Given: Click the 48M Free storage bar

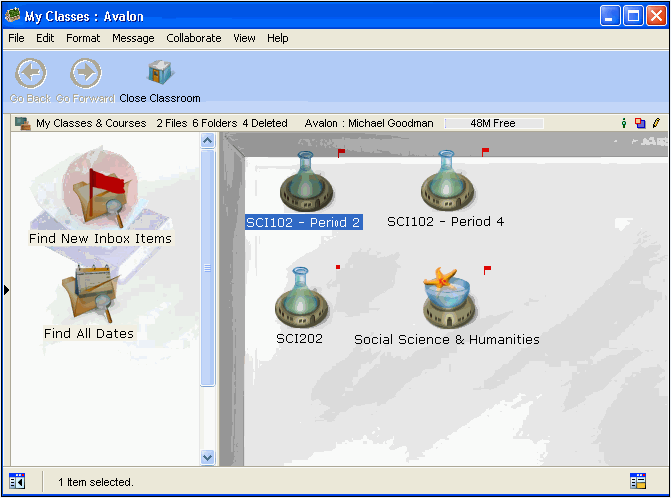Looking at the screenshot, I should pos(494,123).
